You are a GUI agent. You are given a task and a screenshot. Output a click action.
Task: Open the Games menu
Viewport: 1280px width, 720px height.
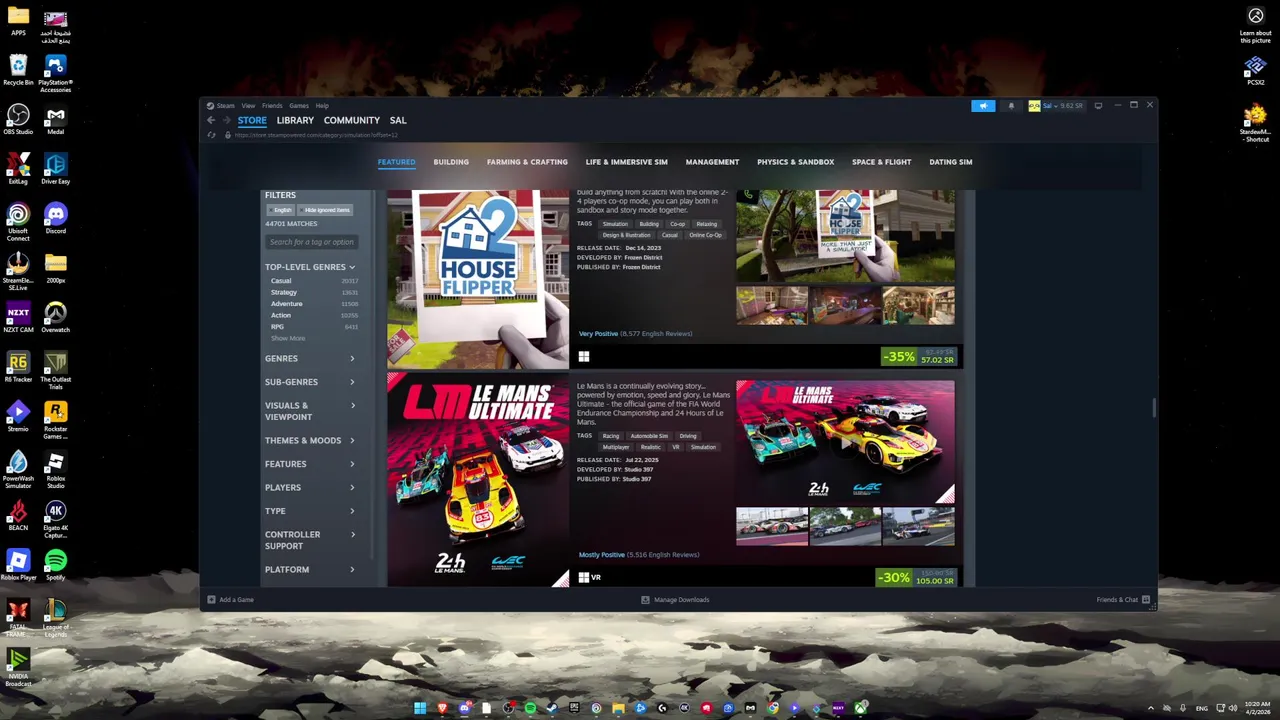(x=299, y=106)
